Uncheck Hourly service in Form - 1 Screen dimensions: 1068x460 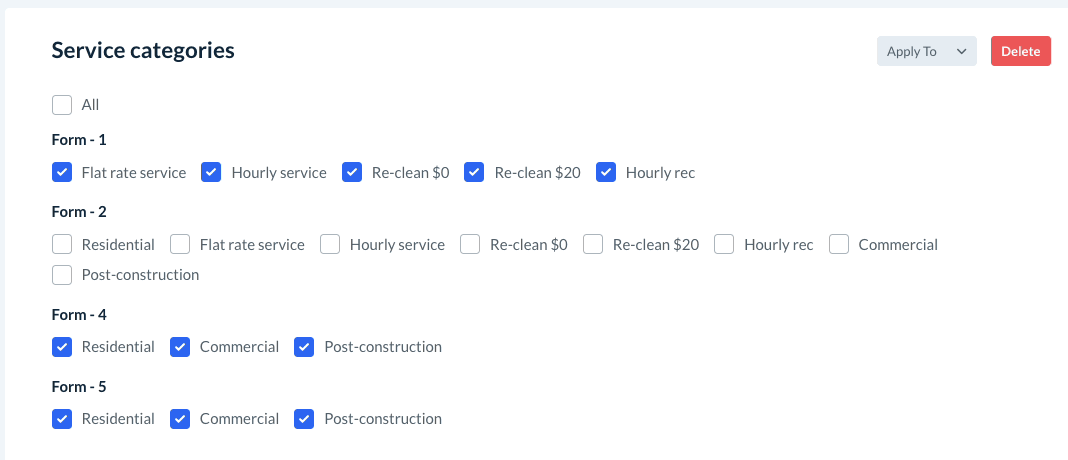point(211,172)
